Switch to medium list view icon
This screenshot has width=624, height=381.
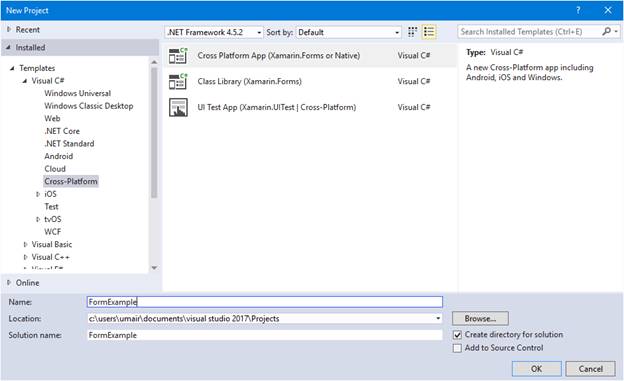429,32
